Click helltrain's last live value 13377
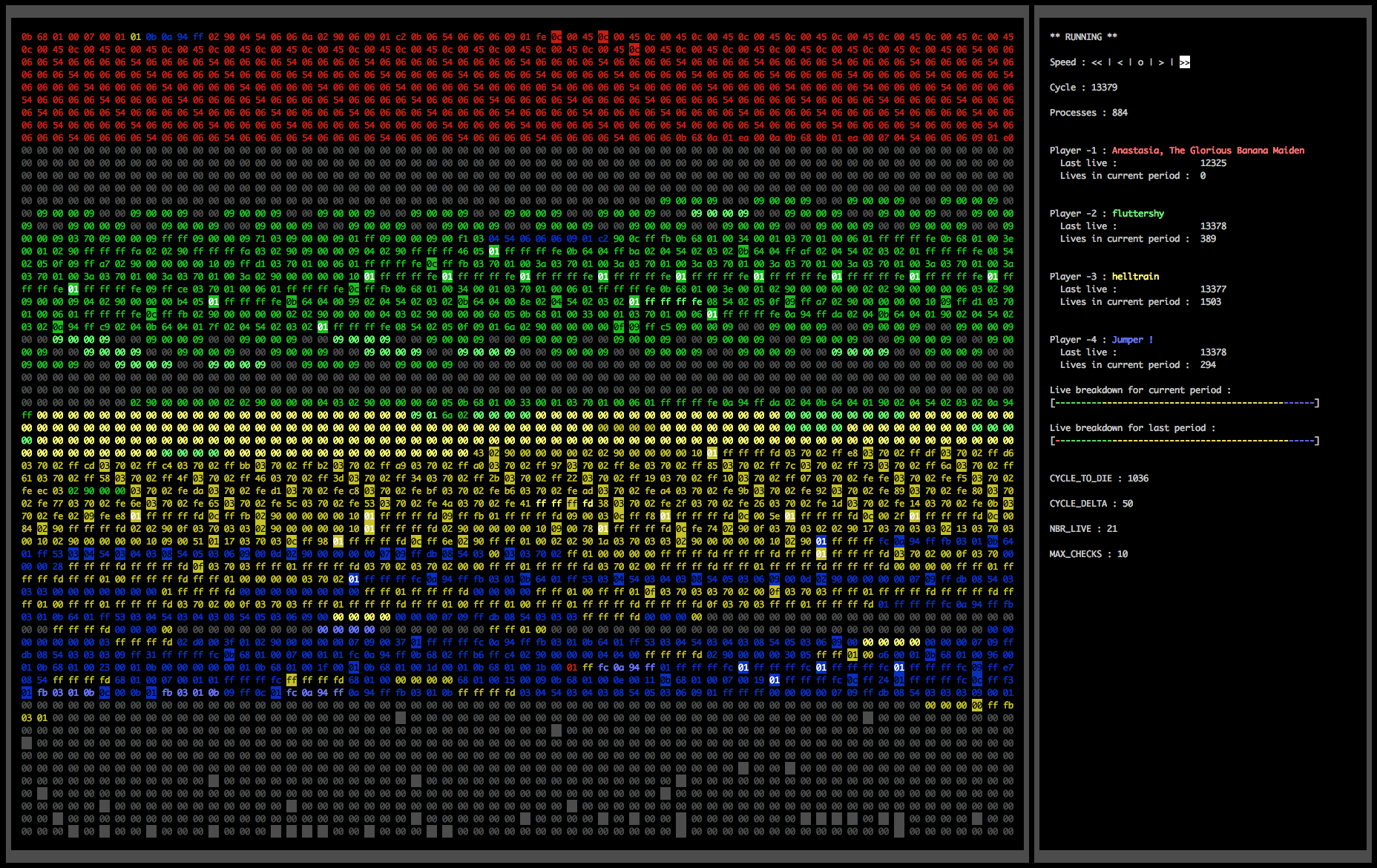The height and width of the screenshot is (868, 1377). click(1213, 289)
